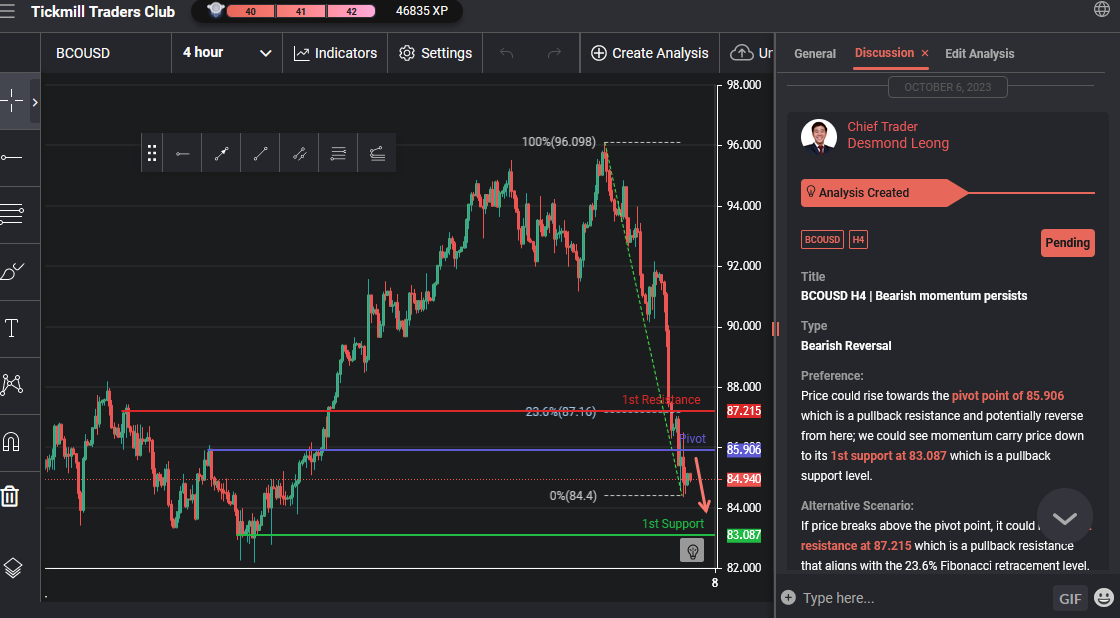Click the title BCOUSD H4 Bearish momentum persists
Image resolution: width=1120 pixels, height=618 pixels.
914,296
